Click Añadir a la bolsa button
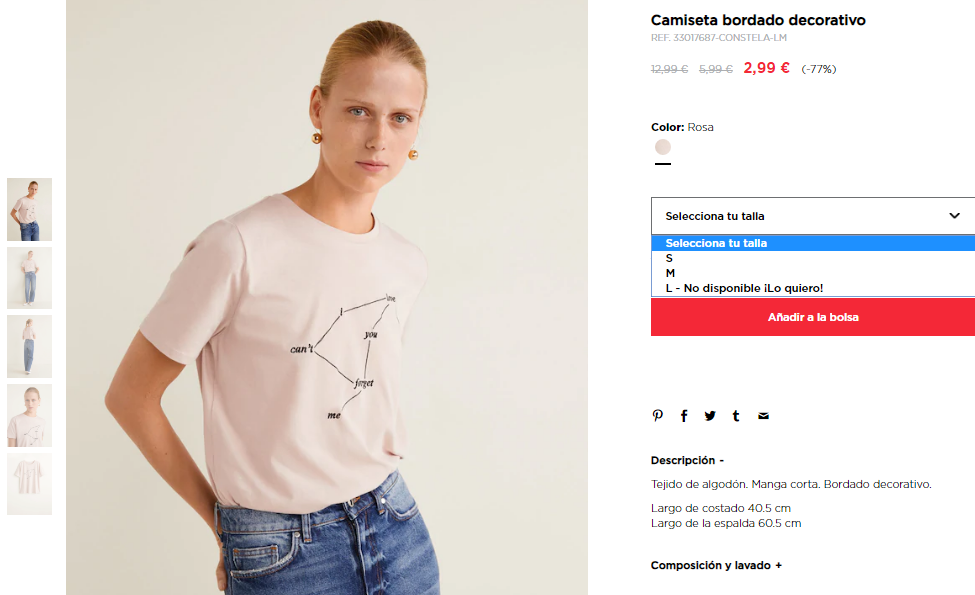This screenshot has height=595, width=975. pyautogui.click(x=813, y=317)
